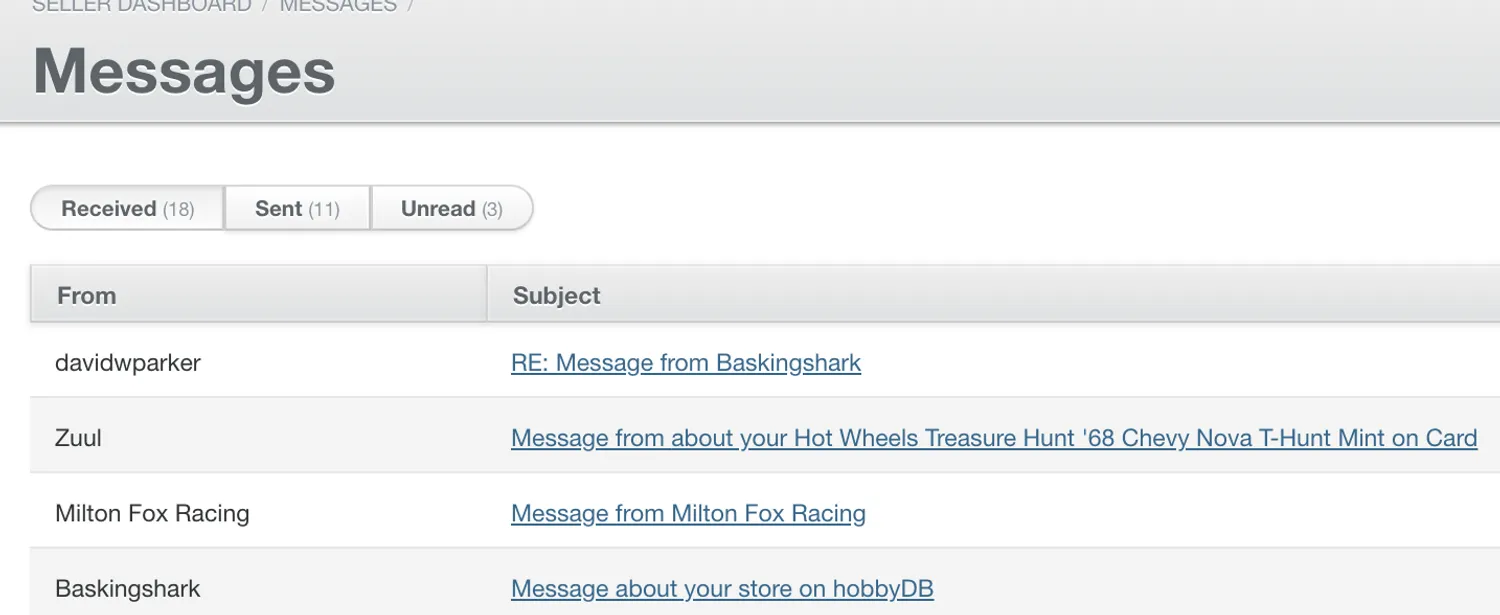The image size is (1500, 615).
Task: Click the From column header
Action: [x=87, y=295]
